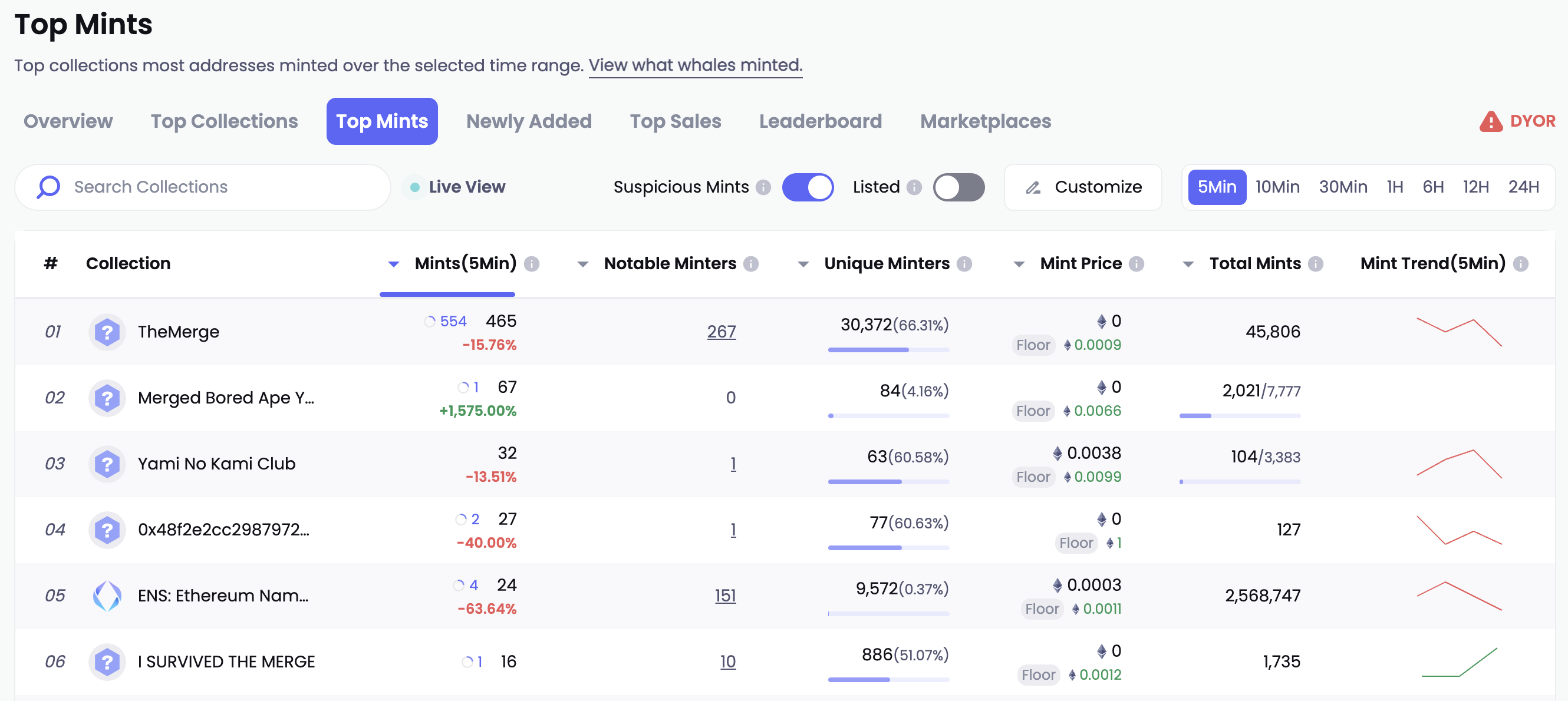
Task: Click the info icon beside Mint Trend(5Min)
Action: [1520, 264]
